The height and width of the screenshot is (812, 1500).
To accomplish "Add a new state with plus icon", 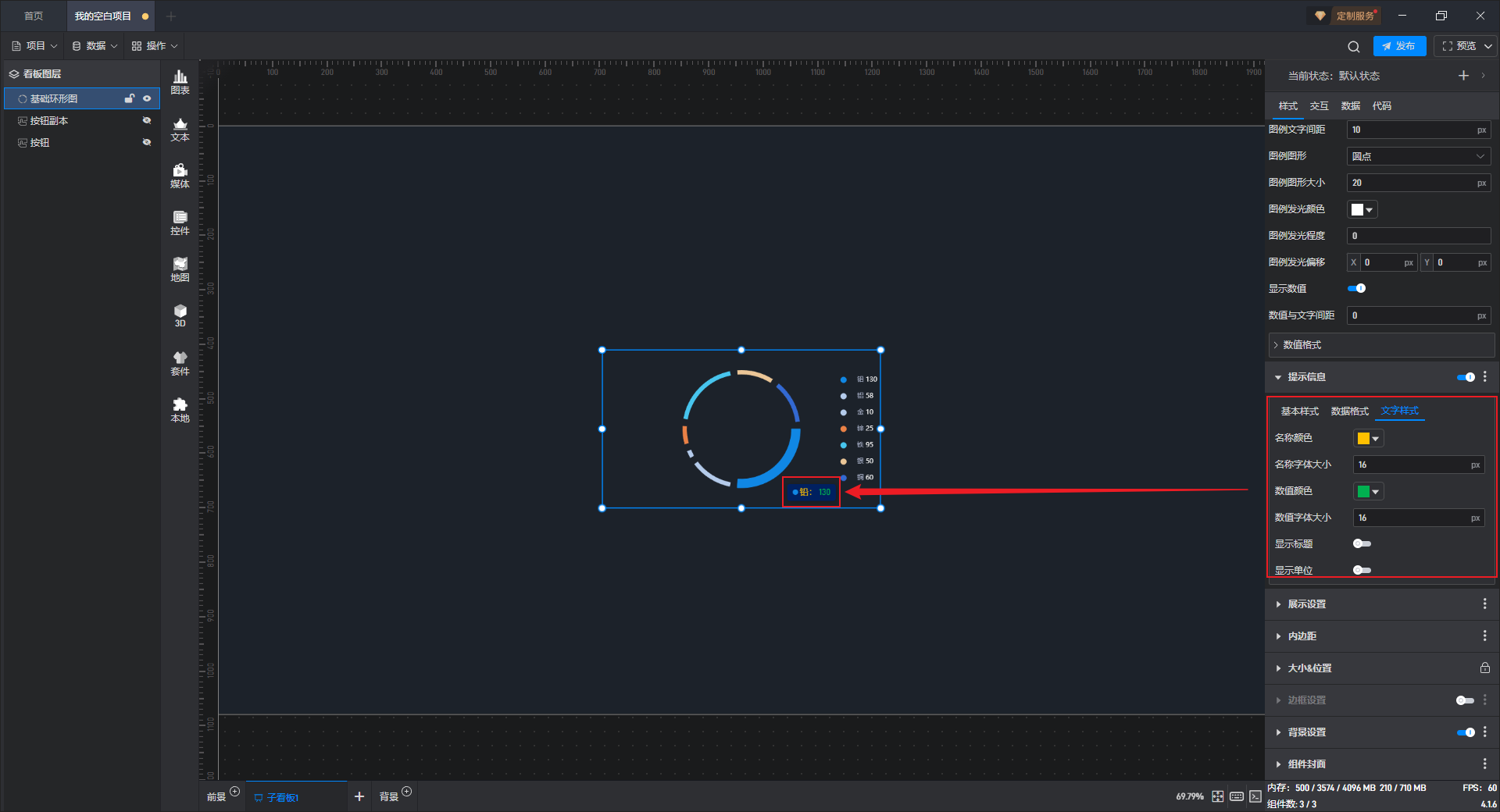I will (x=1463, y=76).
